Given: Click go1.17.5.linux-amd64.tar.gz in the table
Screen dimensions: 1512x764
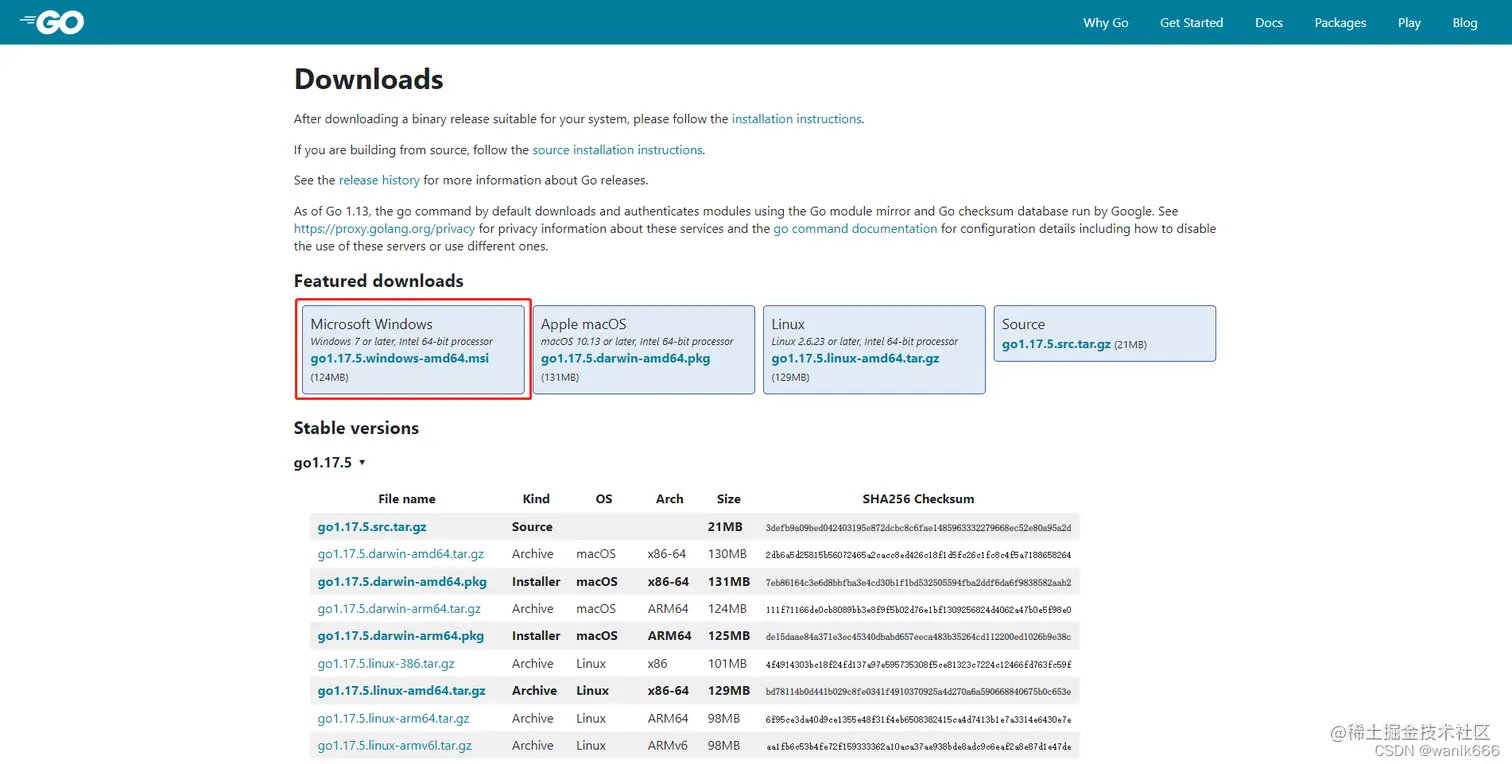Looking at the screenshot, I should point(402,691).
